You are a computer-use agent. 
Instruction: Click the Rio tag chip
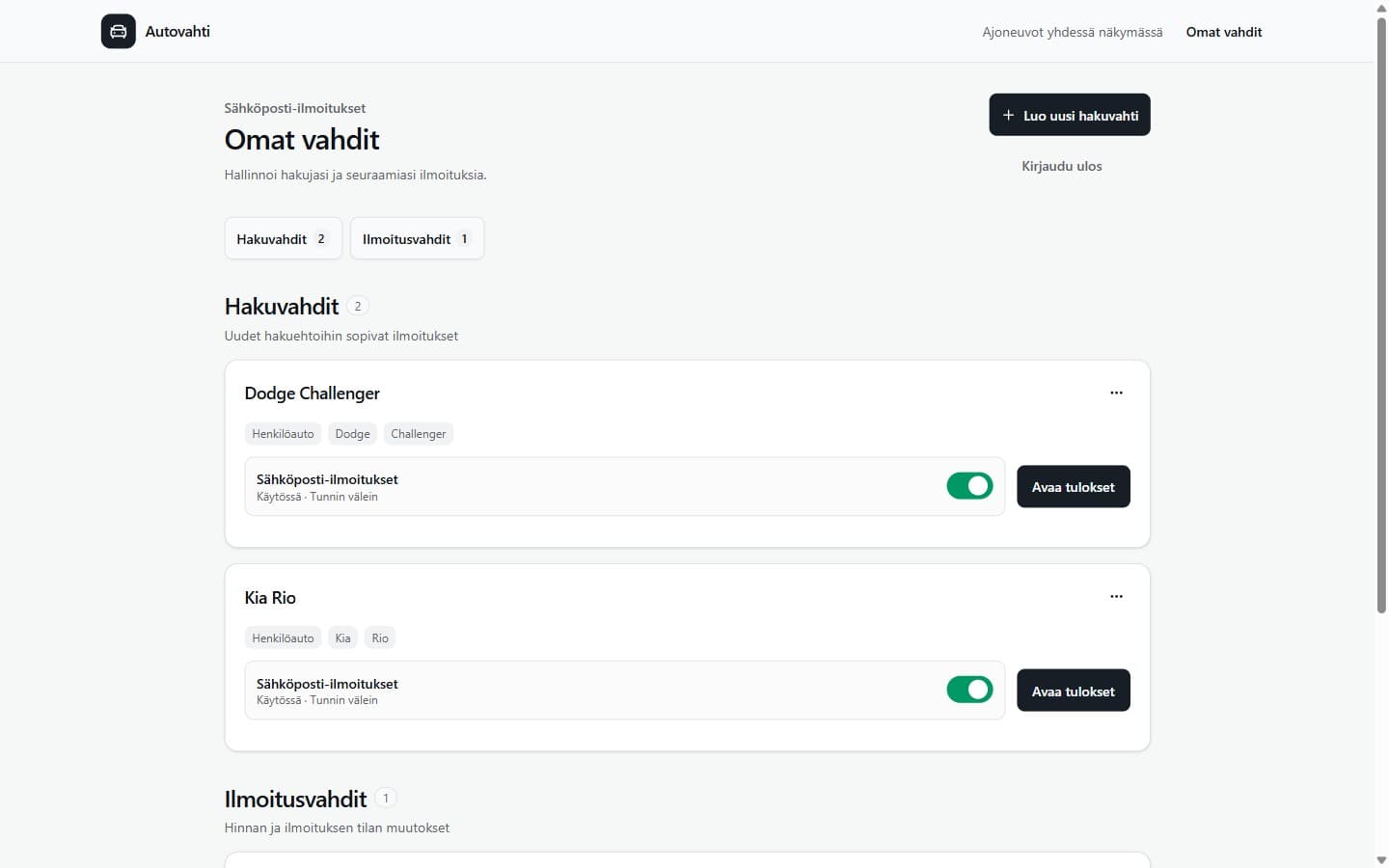(380, 638)
